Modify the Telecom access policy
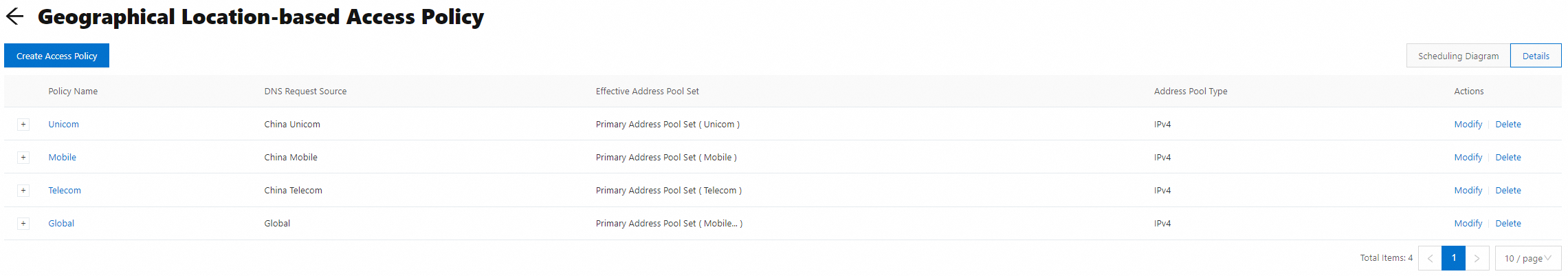The width and height of the screenshot is (1568, 276). [1468, 191]
